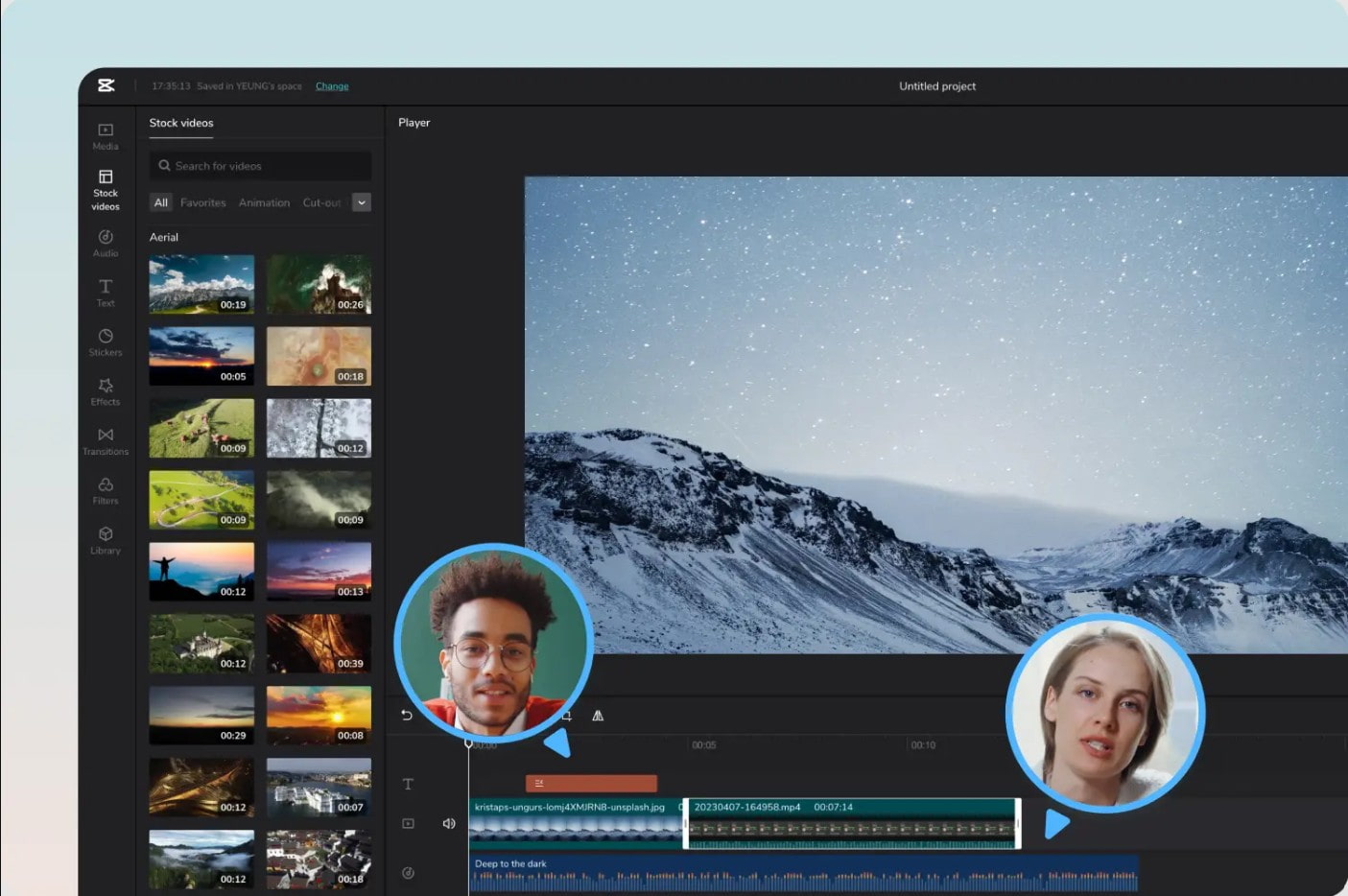The image size is (1348, 896).
Task: Select the person silhouette on peak thumbnail
Action: click(201, 572)
